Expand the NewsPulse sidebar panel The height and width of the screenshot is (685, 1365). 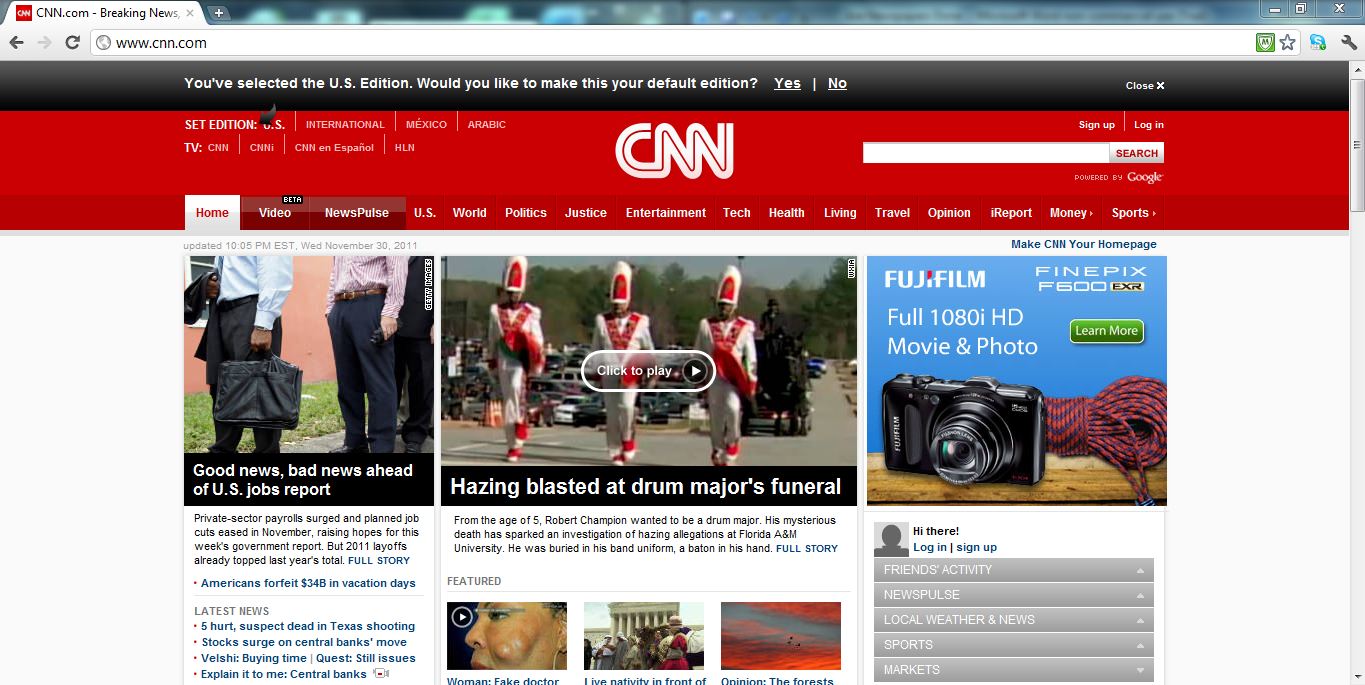(x=1013, y=595)
